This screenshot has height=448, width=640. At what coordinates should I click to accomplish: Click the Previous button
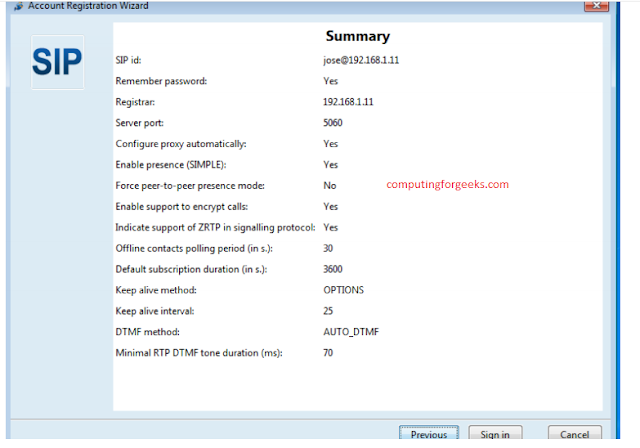[x=429, y=433]
